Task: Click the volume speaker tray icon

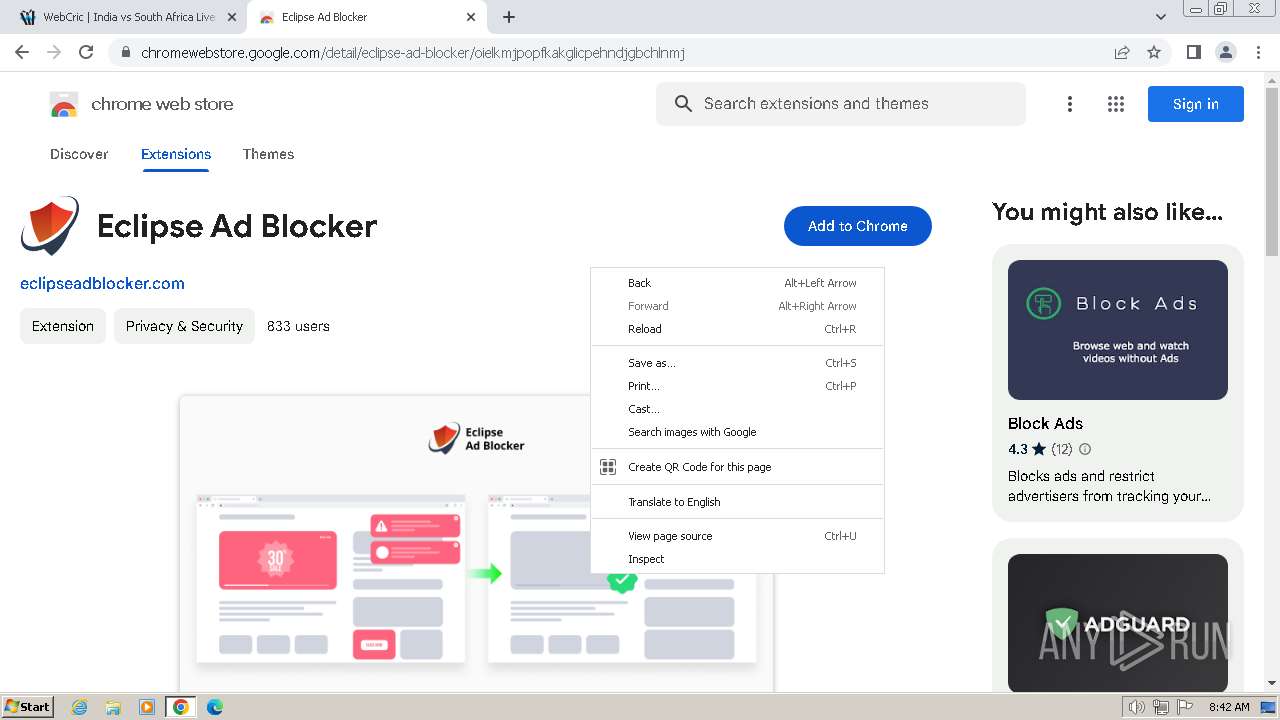Action: 1137,707
